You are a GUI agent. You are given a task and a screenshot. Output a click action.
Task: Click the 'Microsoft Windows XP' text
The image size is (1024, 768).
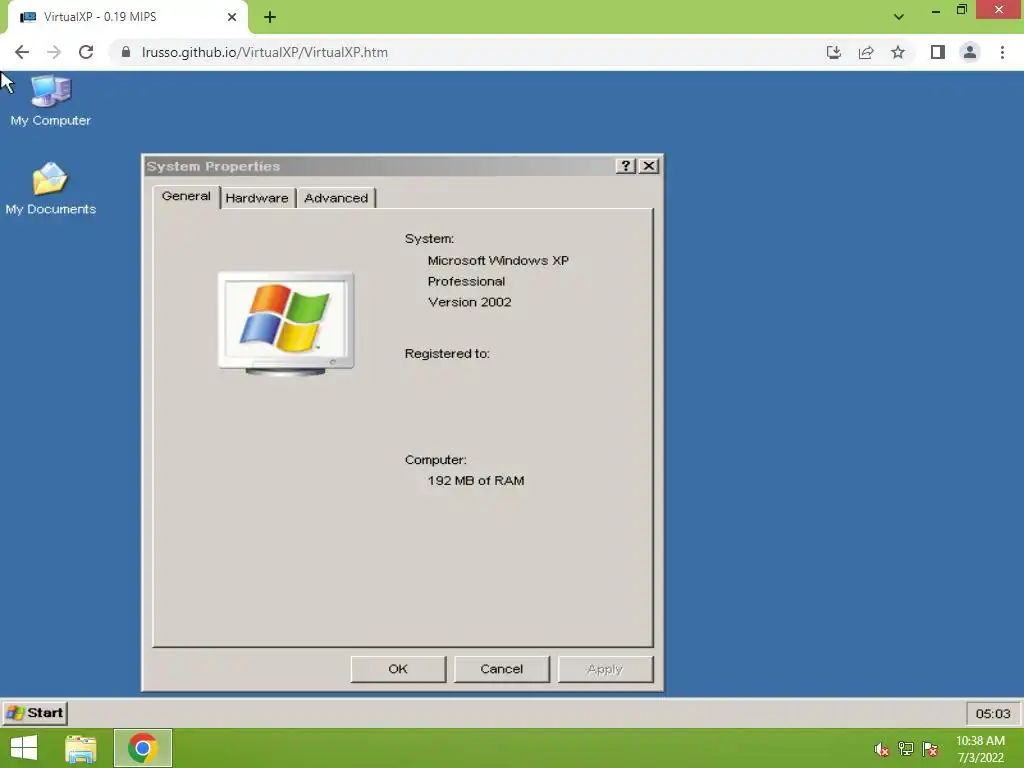coord(498,261)
